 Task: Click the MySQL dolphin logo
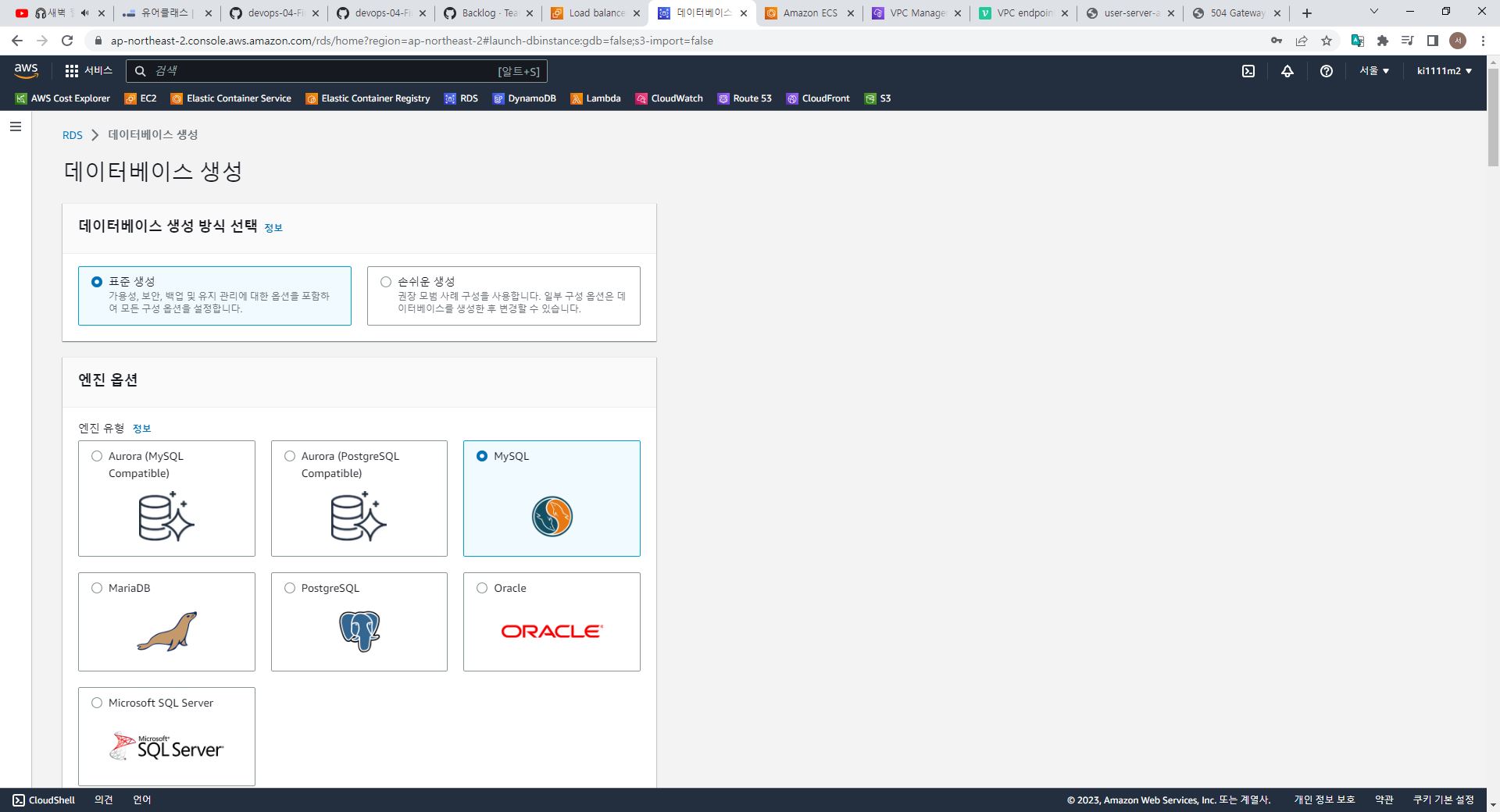point(552,516)
